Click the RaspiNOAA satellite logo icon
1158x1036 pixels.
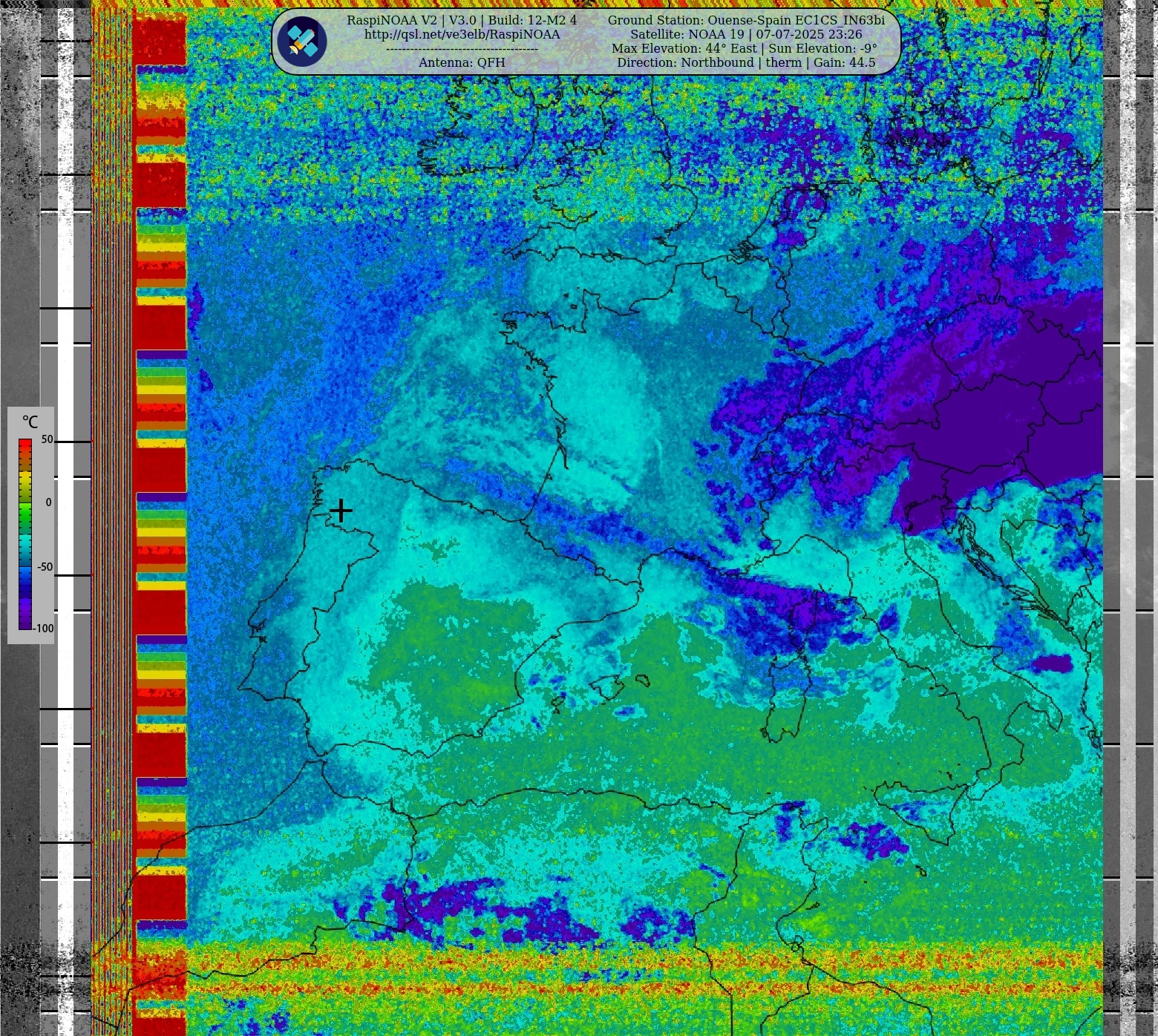point(302,42)
